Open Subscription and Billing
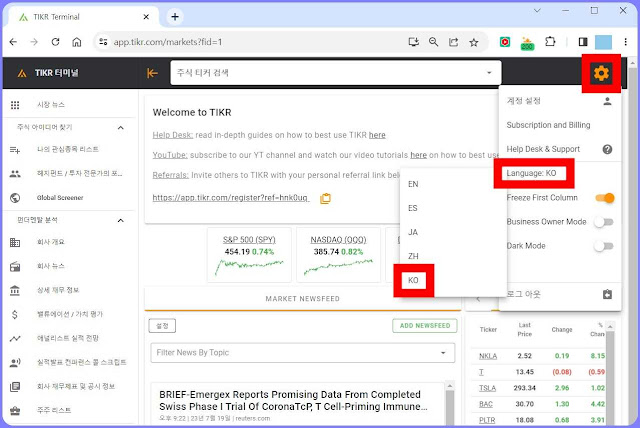The width and height of the screenshot is (640, 428). [x=548, y=125]
